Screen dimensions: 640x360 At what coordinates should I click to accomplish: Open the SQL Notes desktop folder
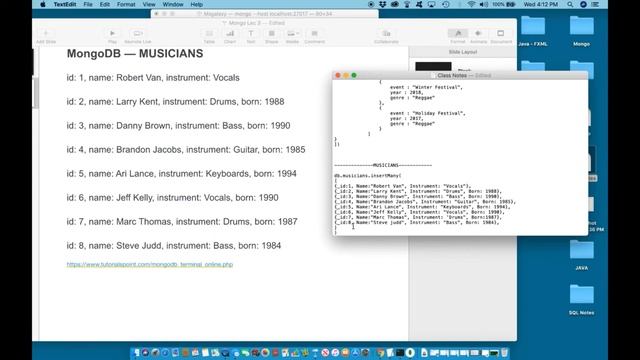(x=581, y=300)
